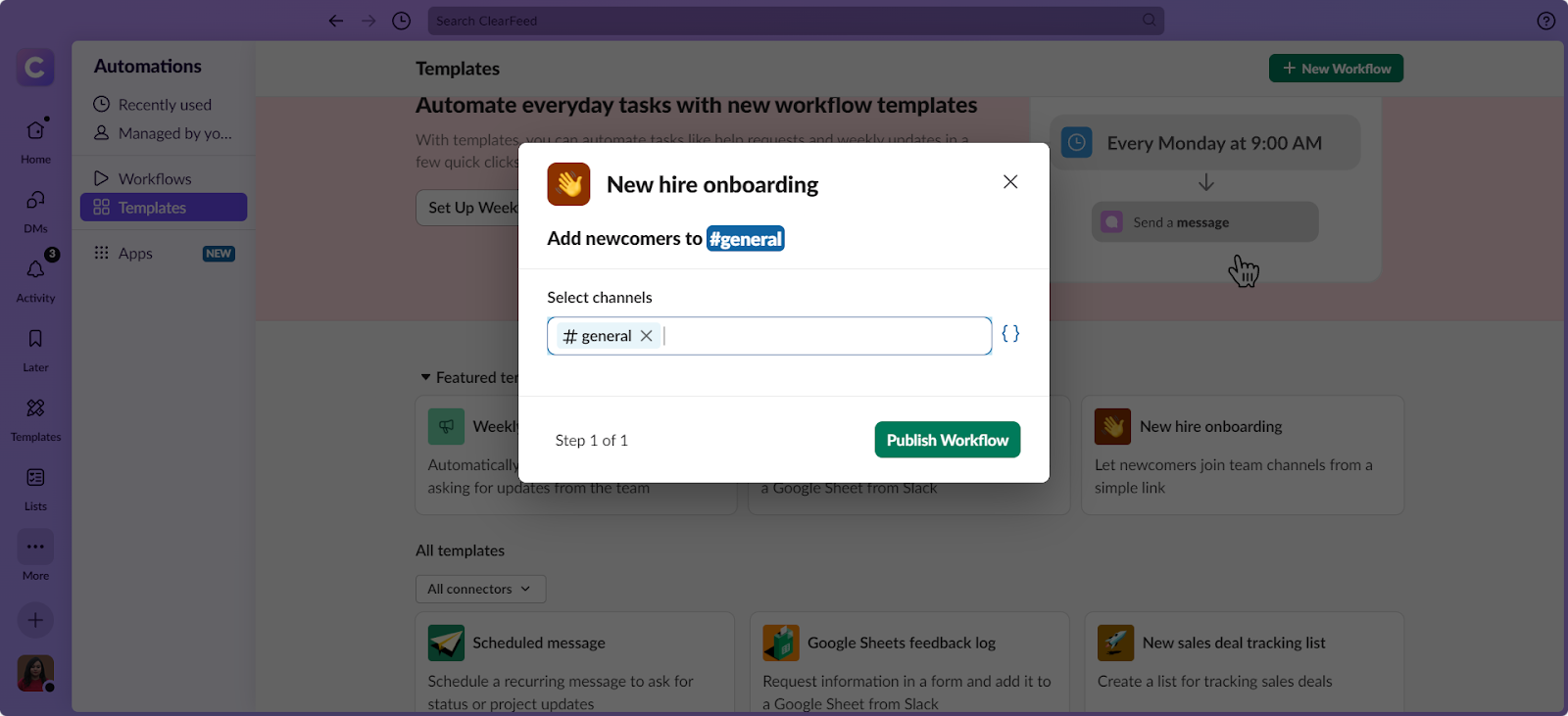Click the NEW badge next to Apps
The image size is (1568, 716).
tap(219, 254)
